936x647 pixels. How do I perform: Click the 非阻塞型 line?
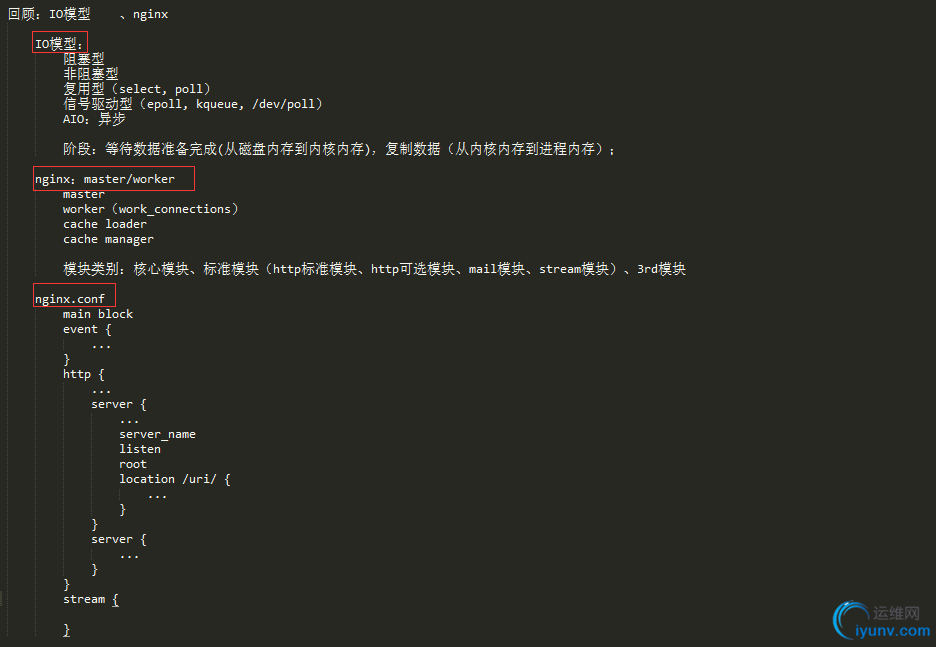pos(91,73)
